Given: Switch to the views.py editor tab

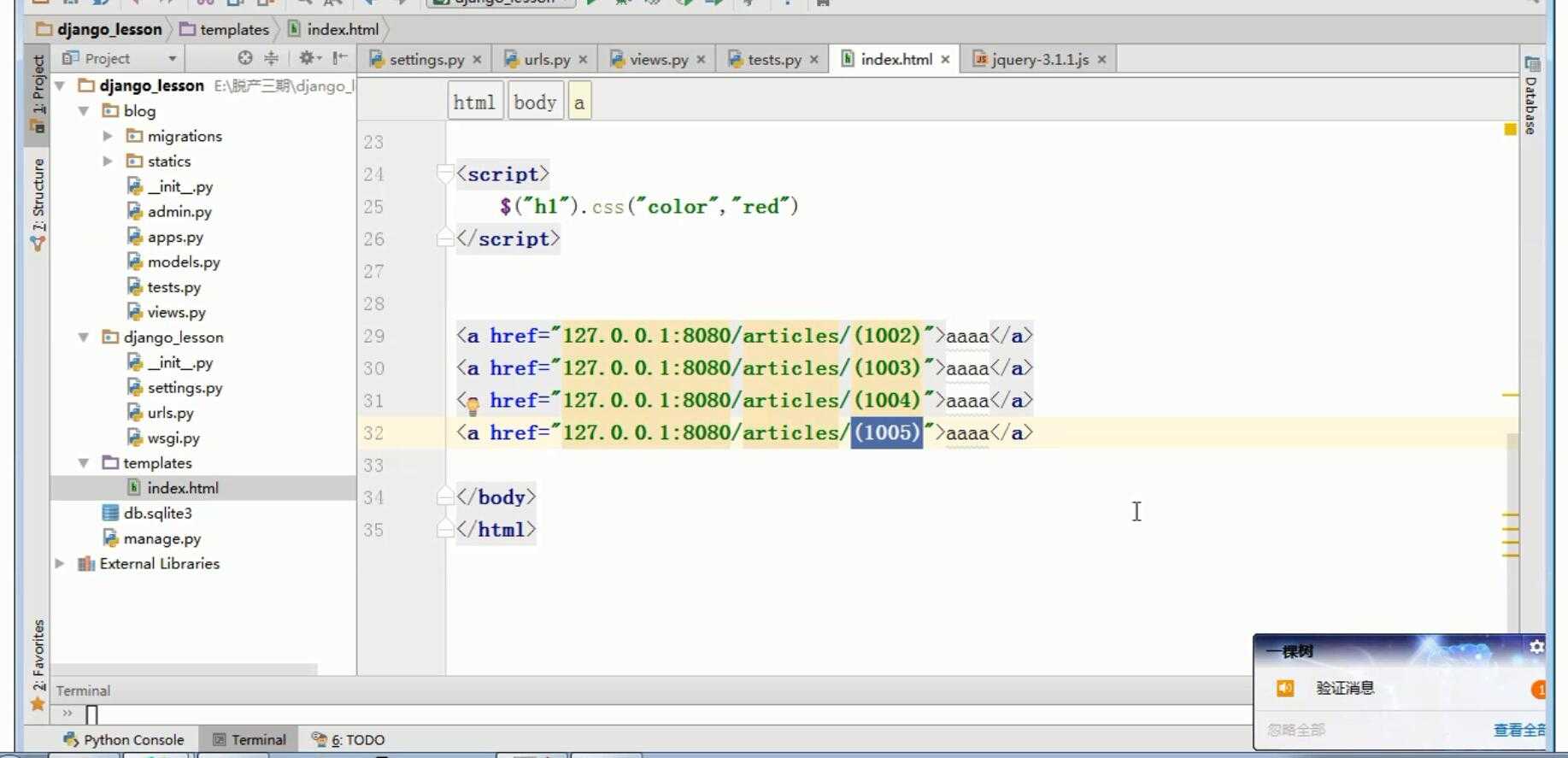Looking at the screenshot, I should pyautogui.click(x=657, y=59).
